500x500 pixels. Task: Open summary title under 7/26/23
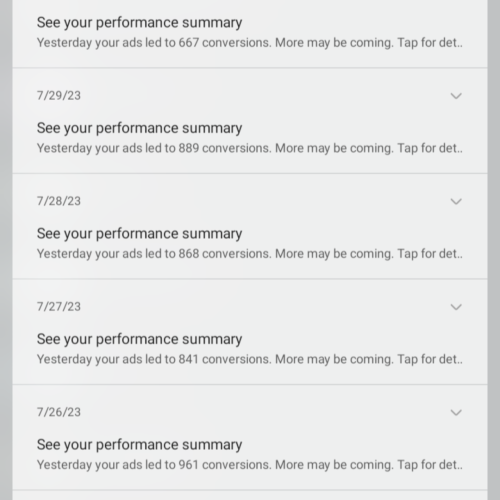point(139,445)
